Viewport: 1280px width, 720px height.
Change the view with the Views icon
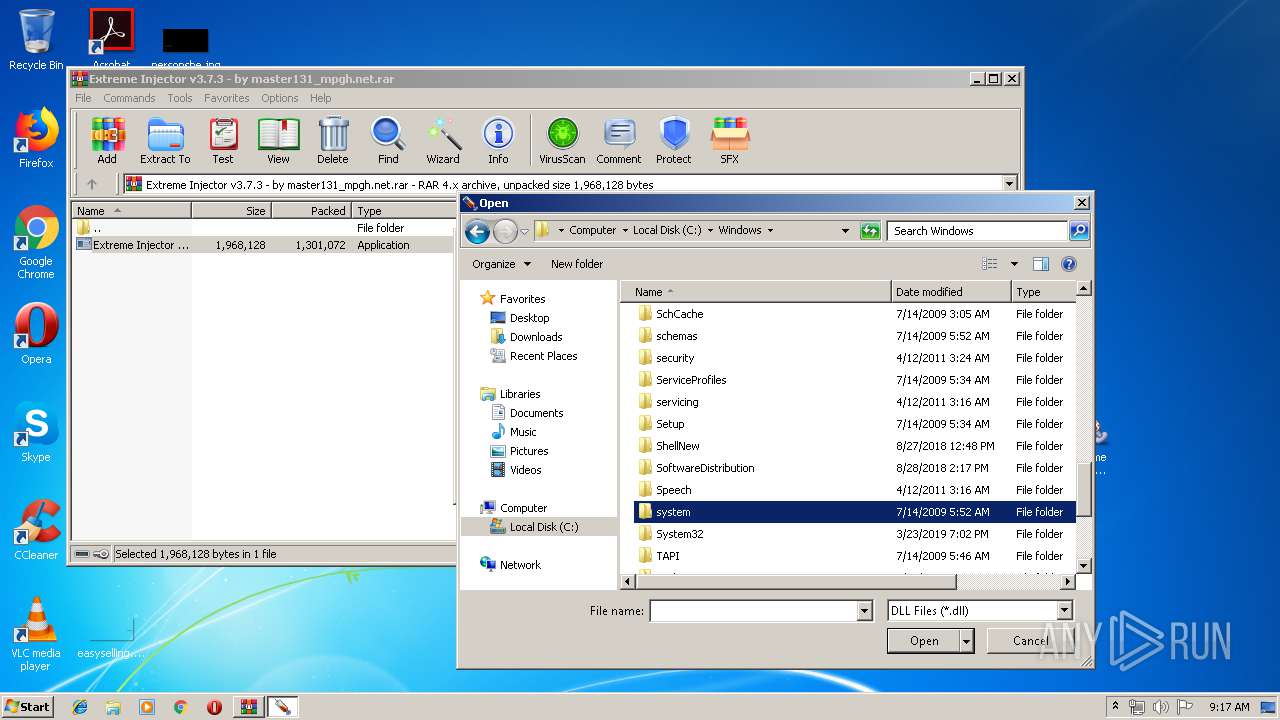[x=990, y=264]
